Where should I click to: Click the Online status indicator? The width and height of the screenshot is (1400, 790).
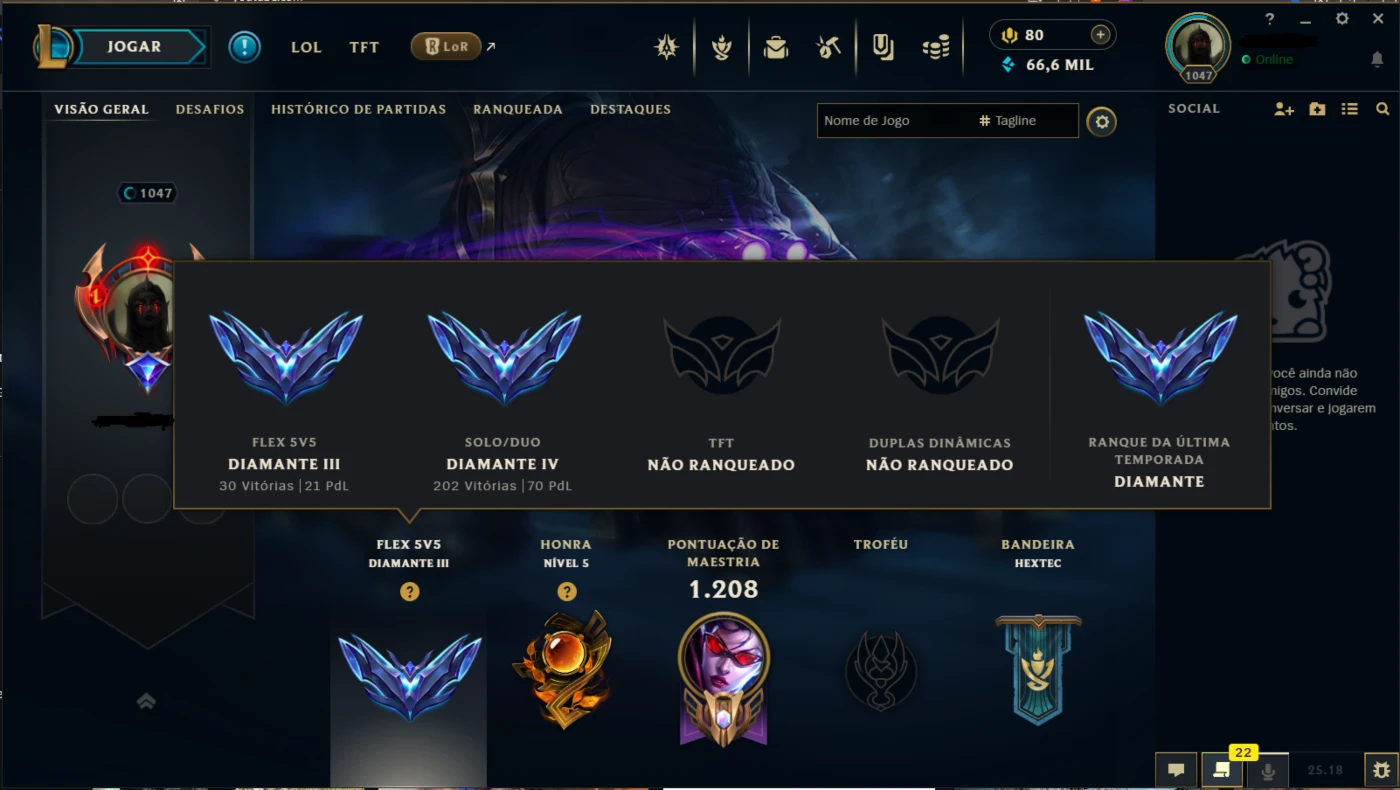(1267, 60)
